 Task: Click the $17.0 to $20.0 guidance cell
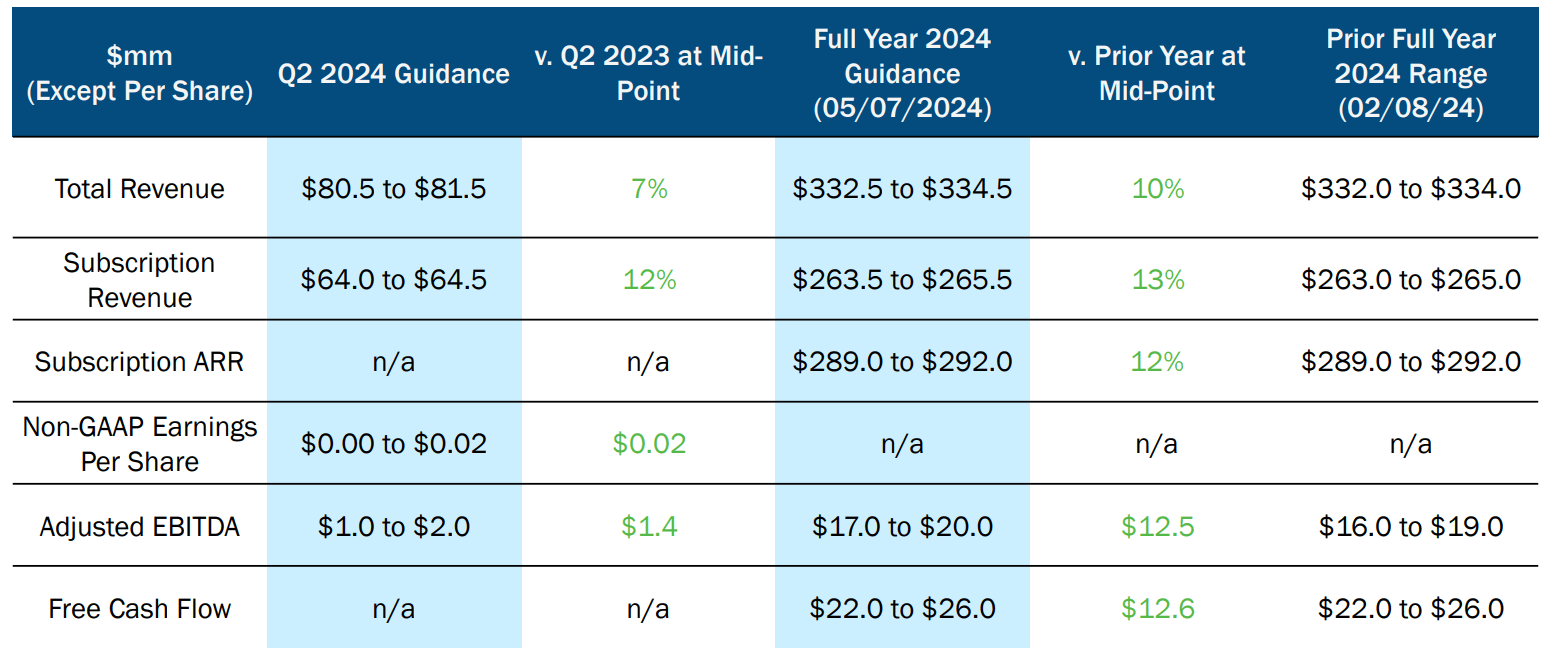click(x=901, y=527)
